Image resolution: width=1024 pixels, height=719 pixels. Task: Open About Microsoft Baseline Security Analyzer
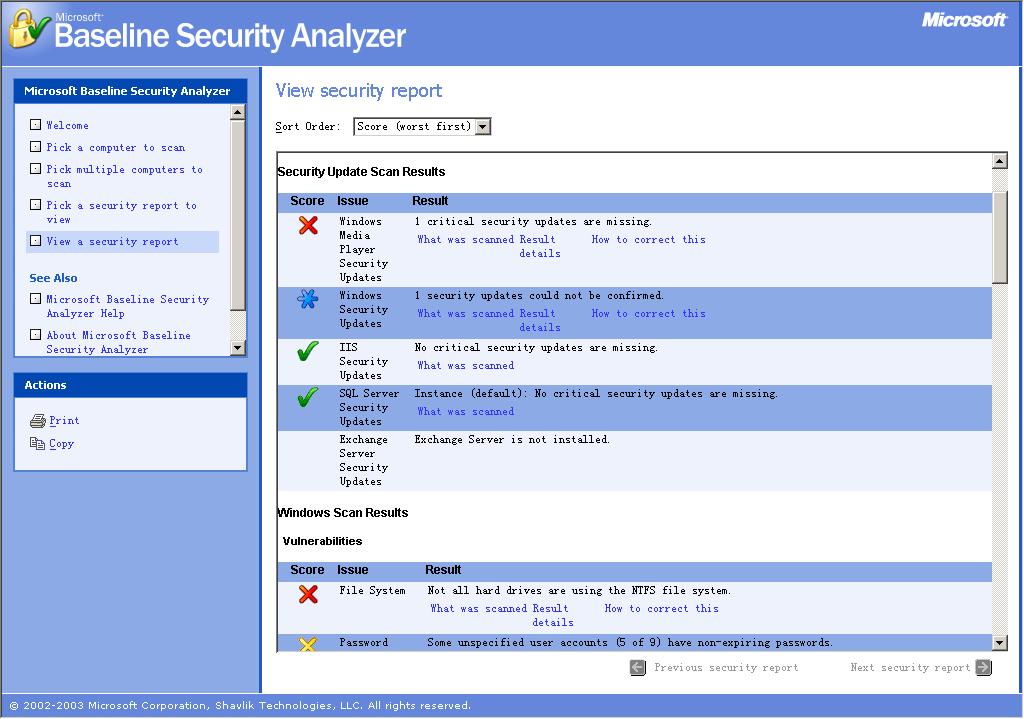118,342
